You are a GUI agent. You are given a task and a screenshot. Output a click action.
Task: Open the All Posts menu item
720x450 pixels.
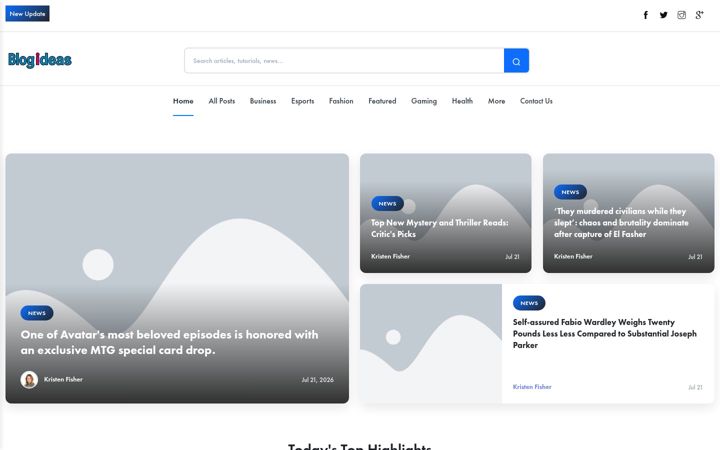(x=222, y=101)
